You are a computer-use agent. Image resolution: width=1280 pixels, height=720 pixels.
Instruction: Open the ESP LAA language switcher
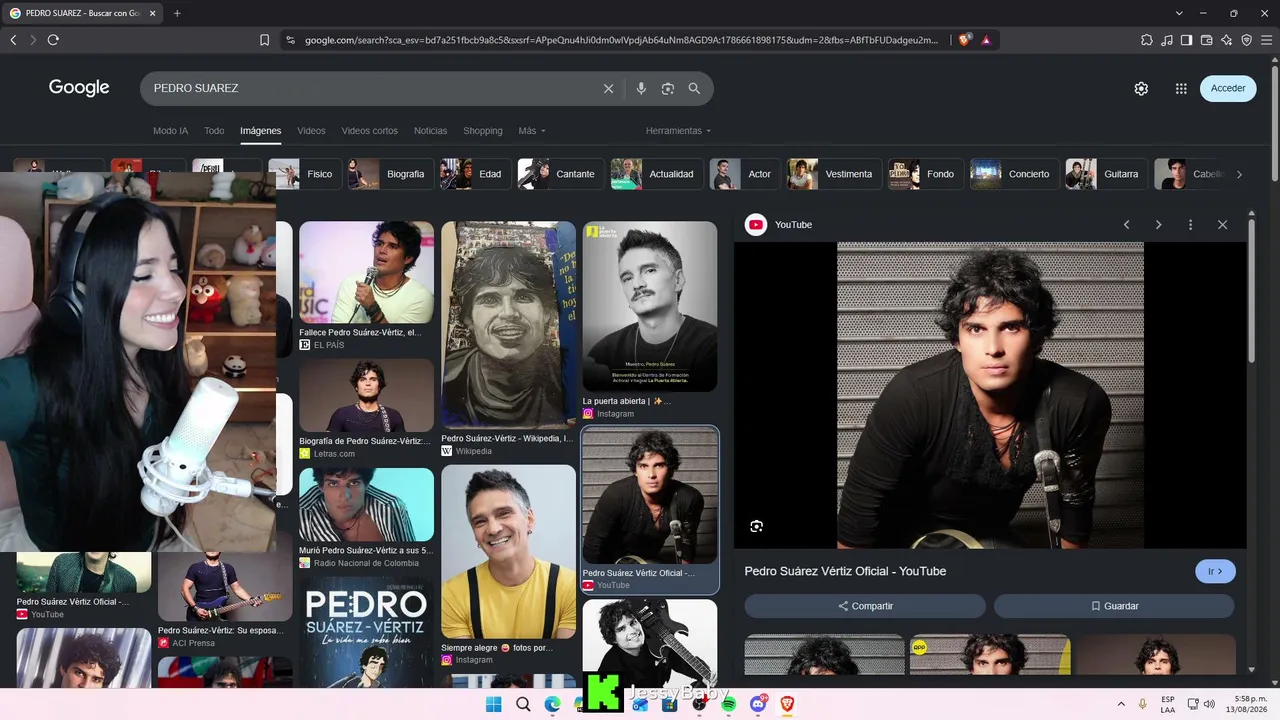(x=1168, y=704)
